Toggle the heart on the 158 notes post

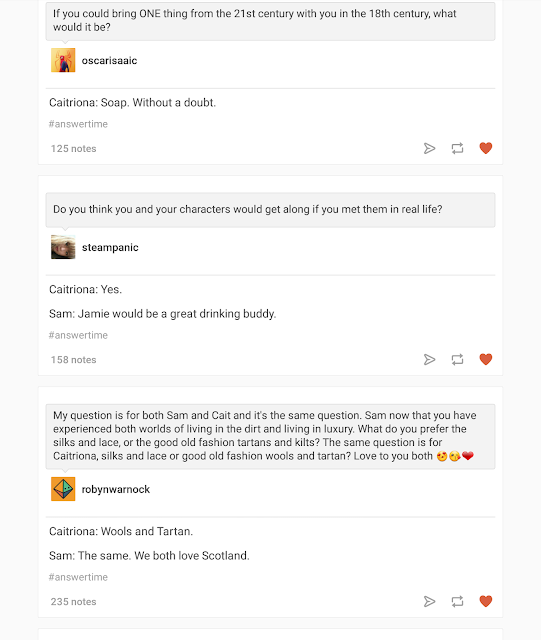coord(485,359)
